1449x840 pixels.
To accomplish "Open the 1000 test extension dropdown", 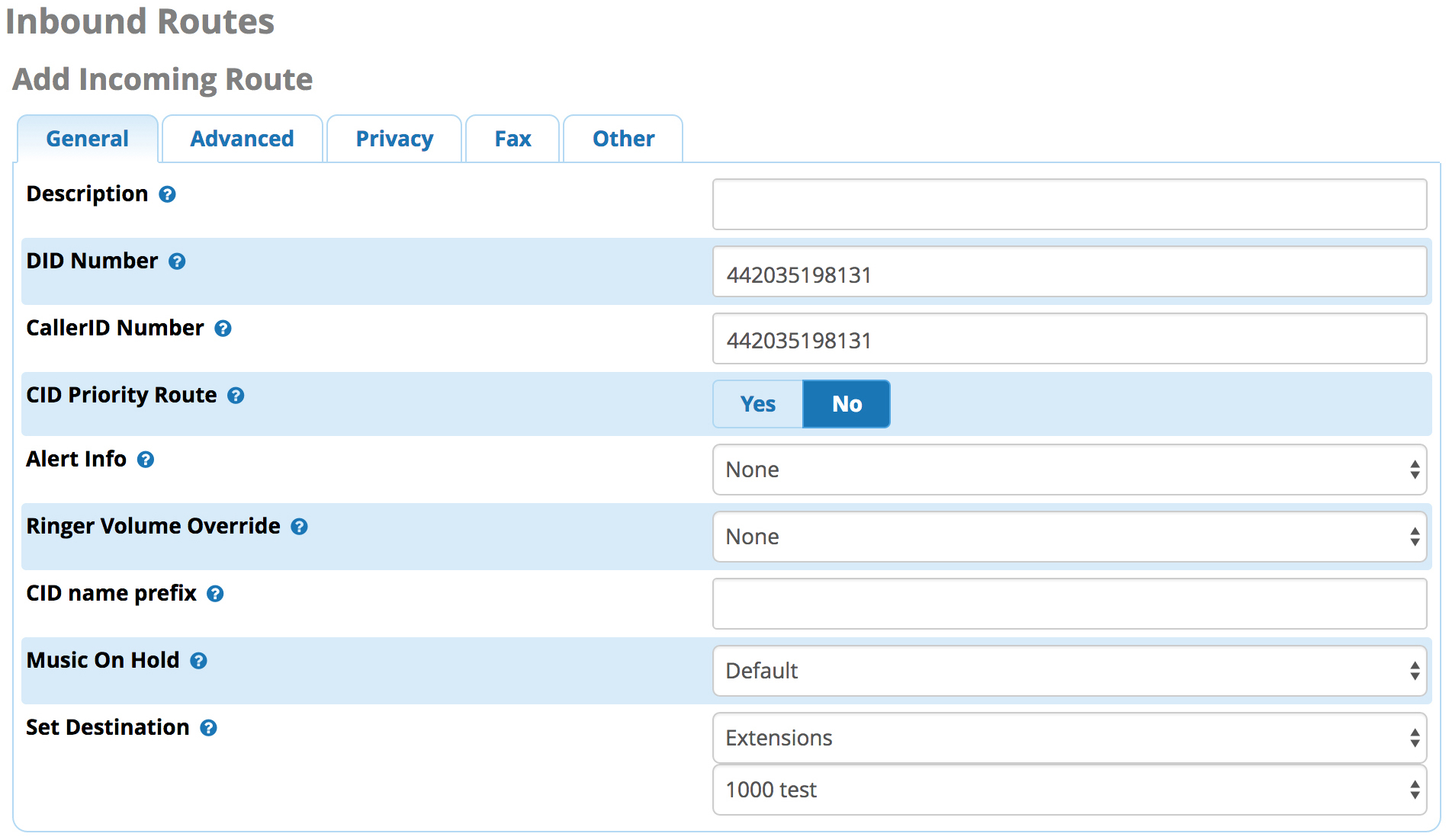I will (1068, 790).
